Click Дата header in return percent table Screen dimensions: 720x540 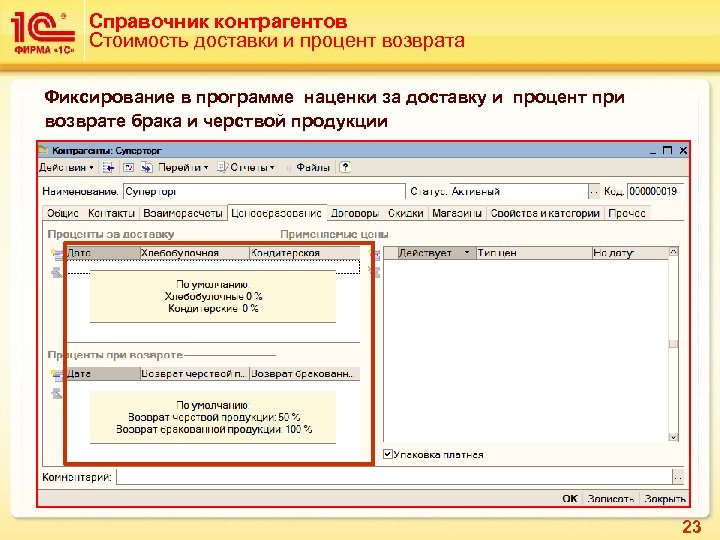[x=103, y=374]
